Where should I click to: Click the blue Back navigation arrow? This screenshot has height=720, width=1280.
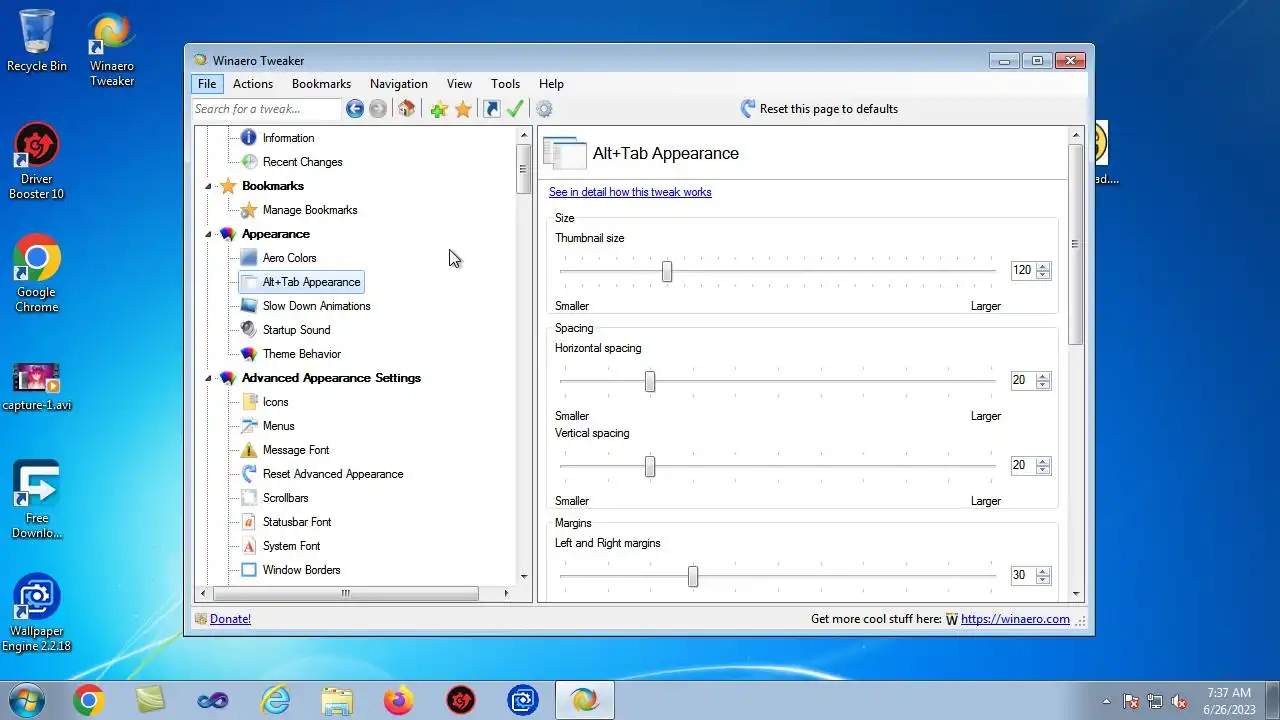coord(355,109)
